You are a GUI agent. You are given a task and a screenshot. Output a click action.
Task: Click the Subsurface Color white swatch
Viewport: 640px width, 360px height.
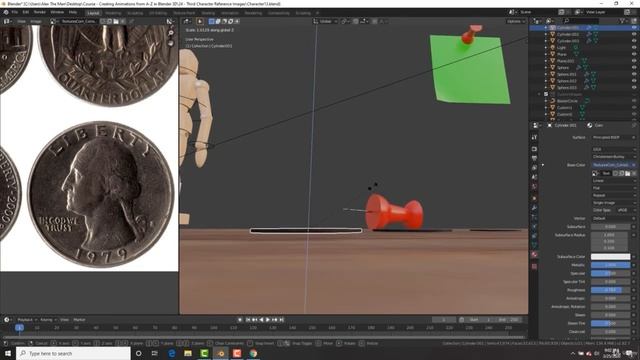(611, 257)
